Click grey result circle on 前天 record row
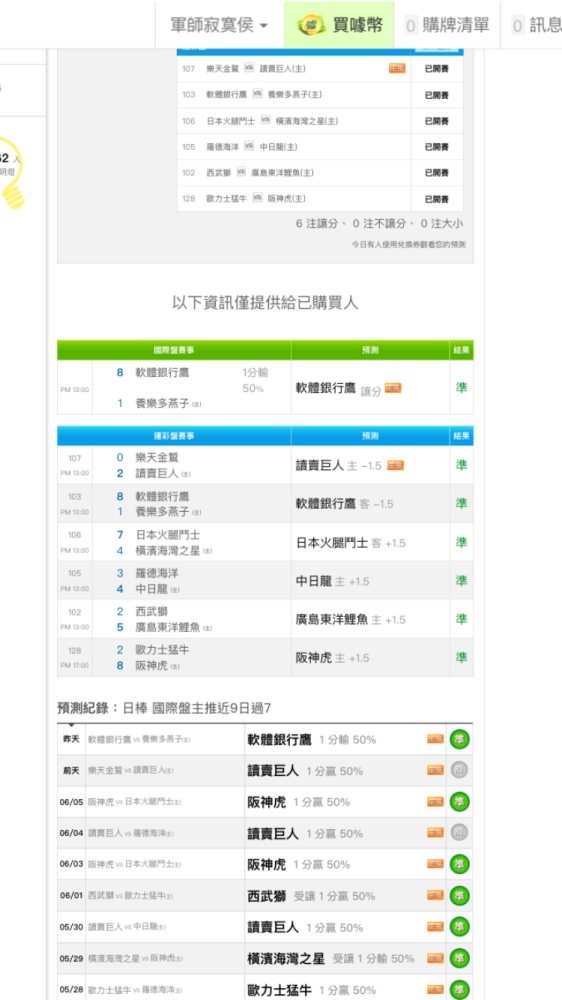Viewport: 562px width, 1000px height. pyautogui.click(x=459, y=771)
